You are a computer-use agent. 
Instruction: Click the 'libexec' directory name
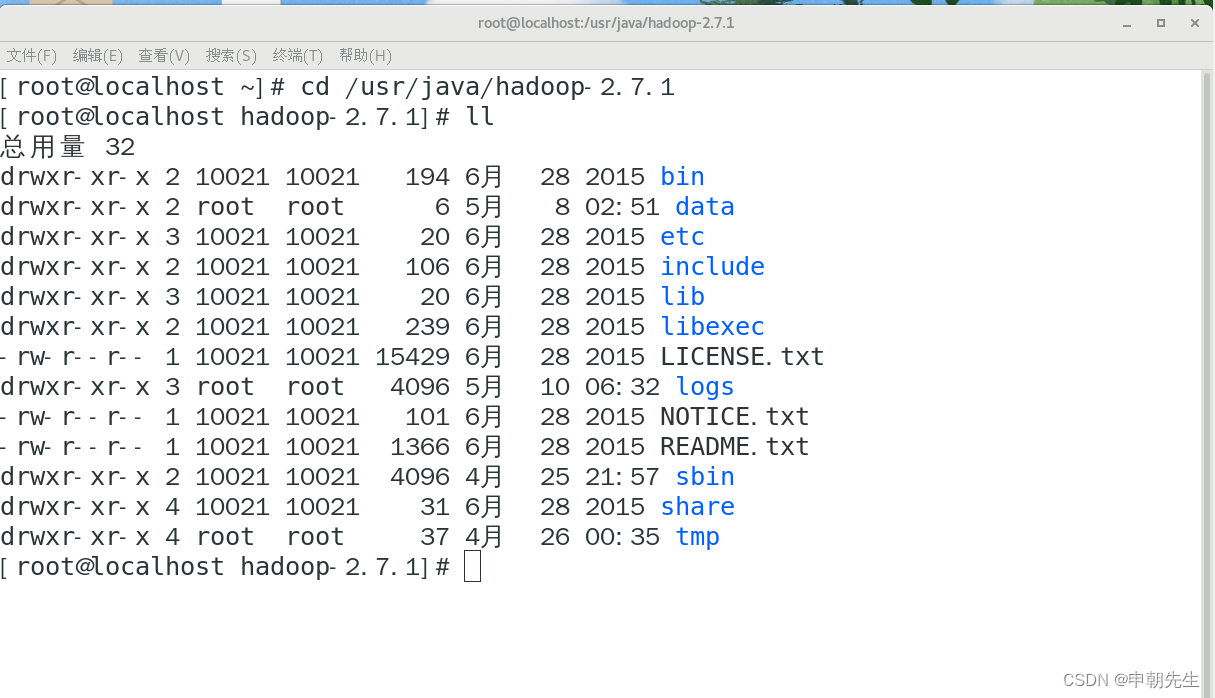click(712, 327)
